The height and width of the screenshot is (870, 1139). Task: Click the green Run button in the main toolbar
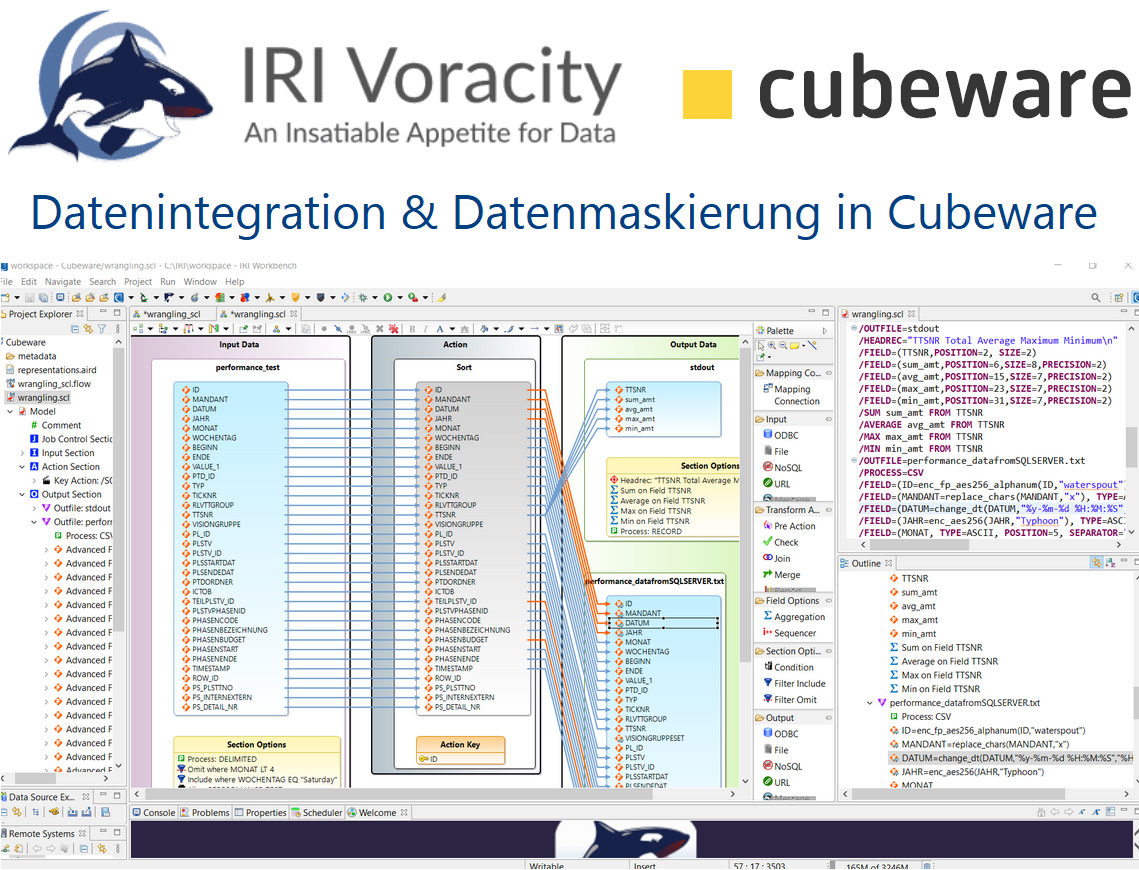click(388, 297)
